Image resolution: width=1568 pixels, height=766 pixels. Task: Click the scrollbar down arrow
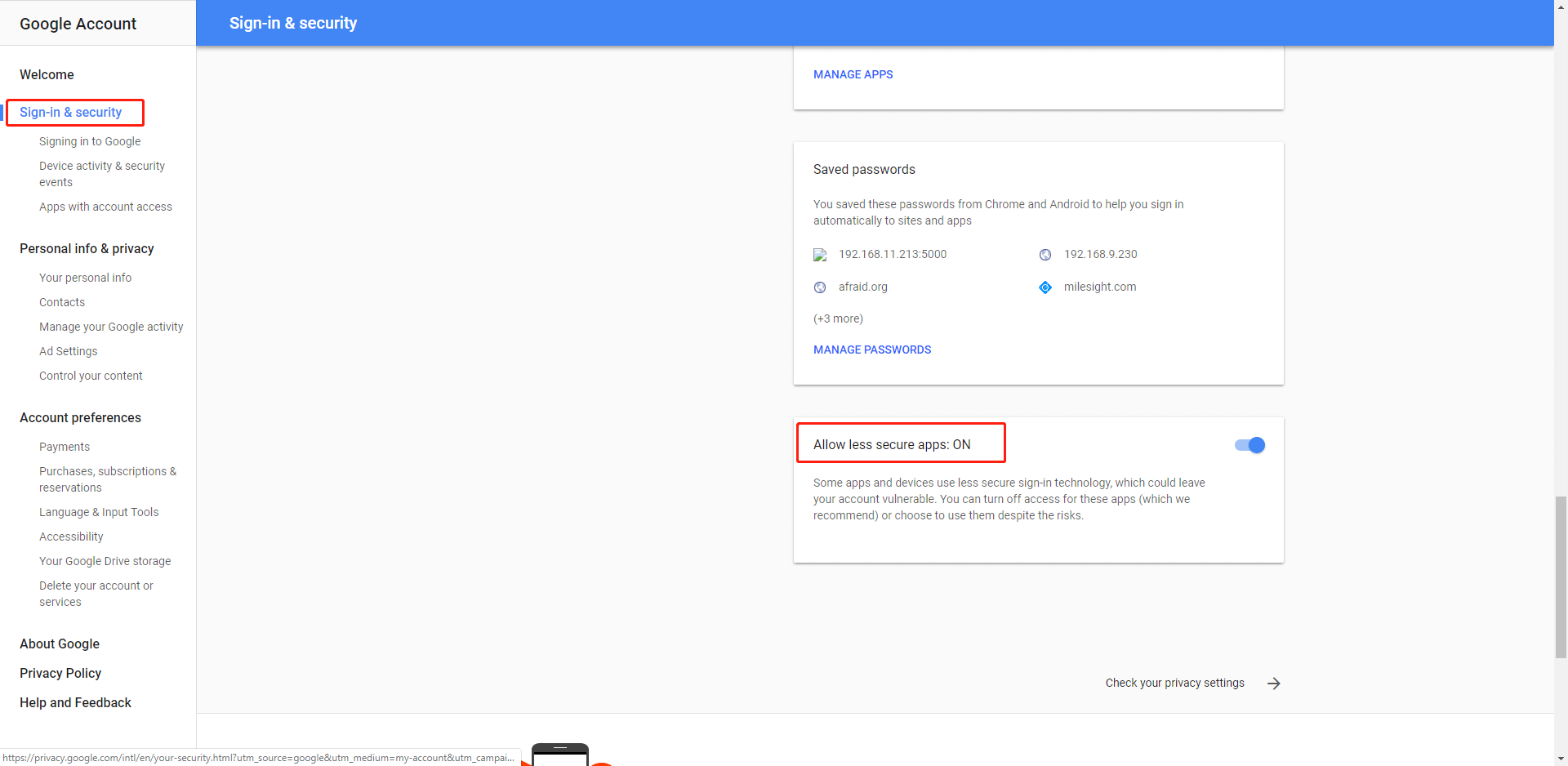pyautogui.click(x=1561, y=759)
